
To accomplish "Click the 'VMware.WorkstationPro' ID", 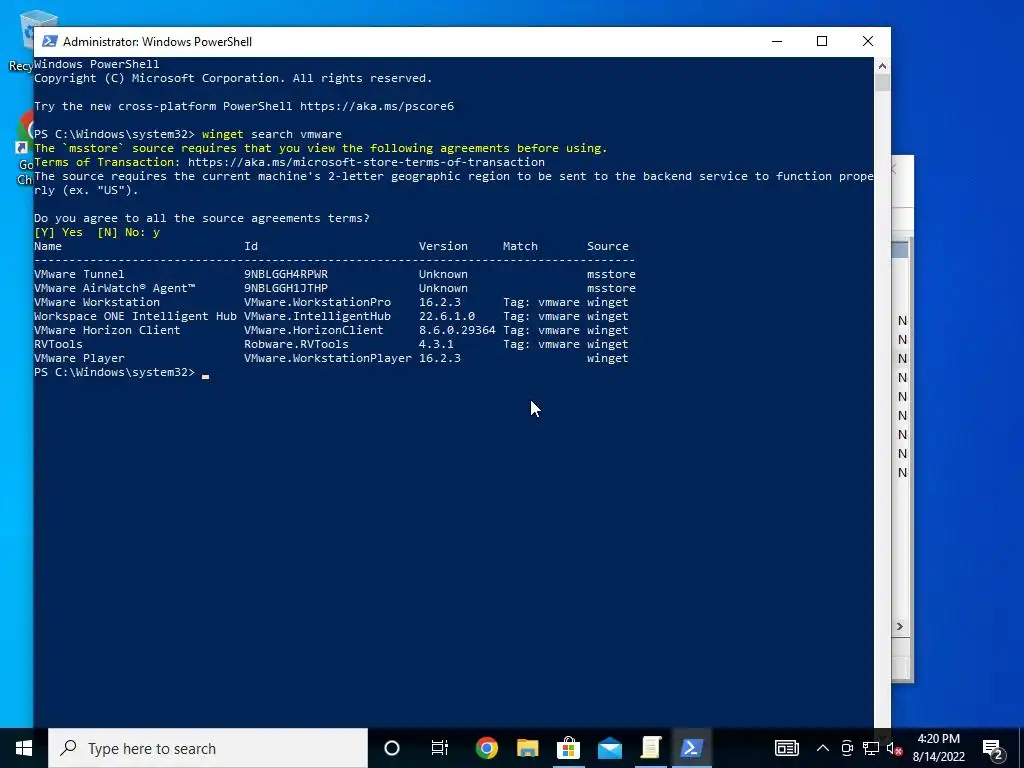I will click(x=317, y=302).
